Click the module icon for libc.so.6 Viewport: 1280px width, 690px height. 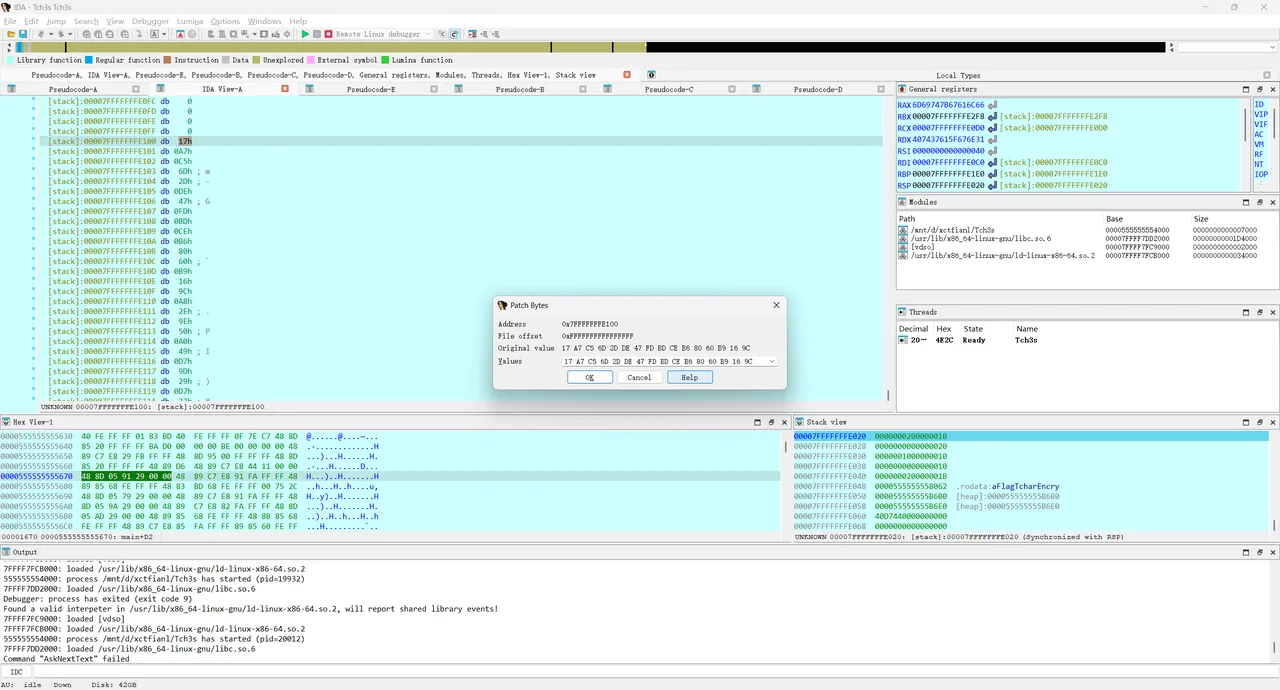click(x=903, y=239)
